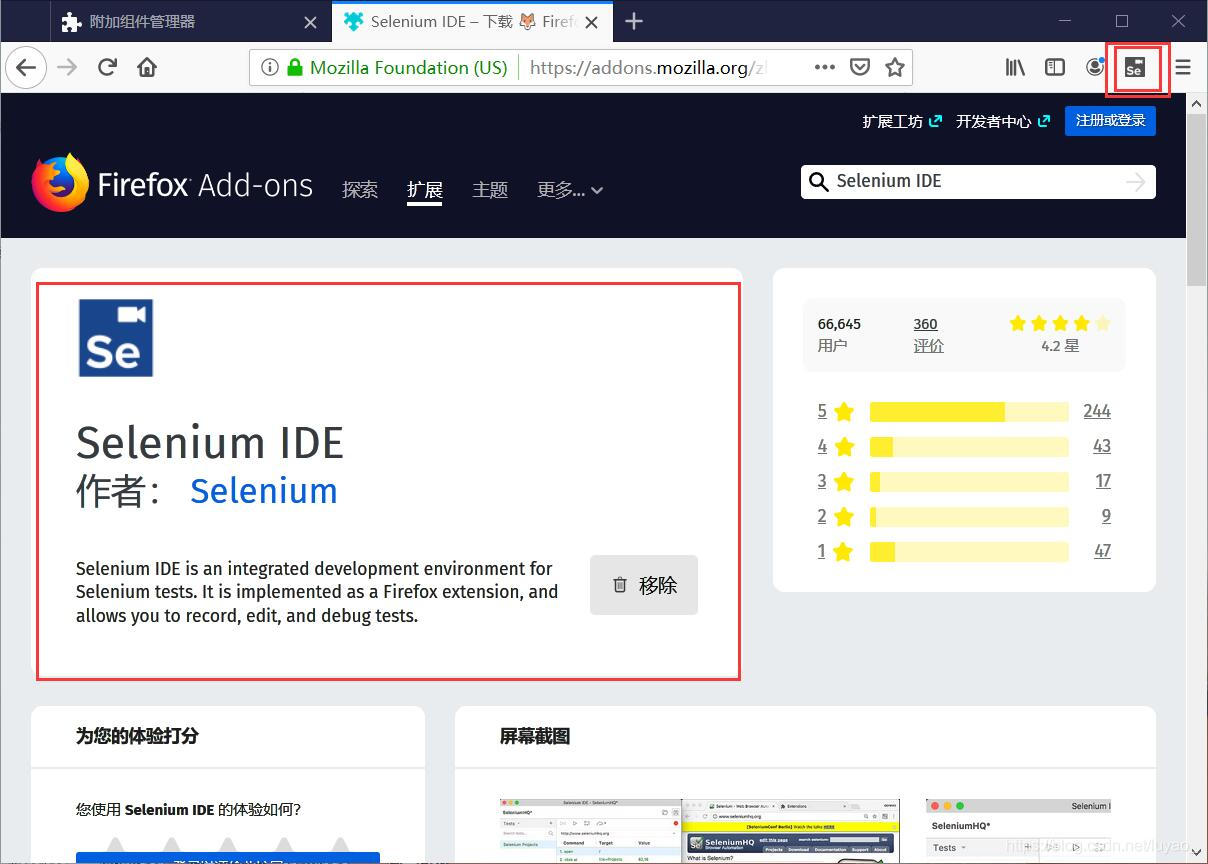1208x864 pixels.
Task: Open page actions three-dot menu
Action: 824,67
